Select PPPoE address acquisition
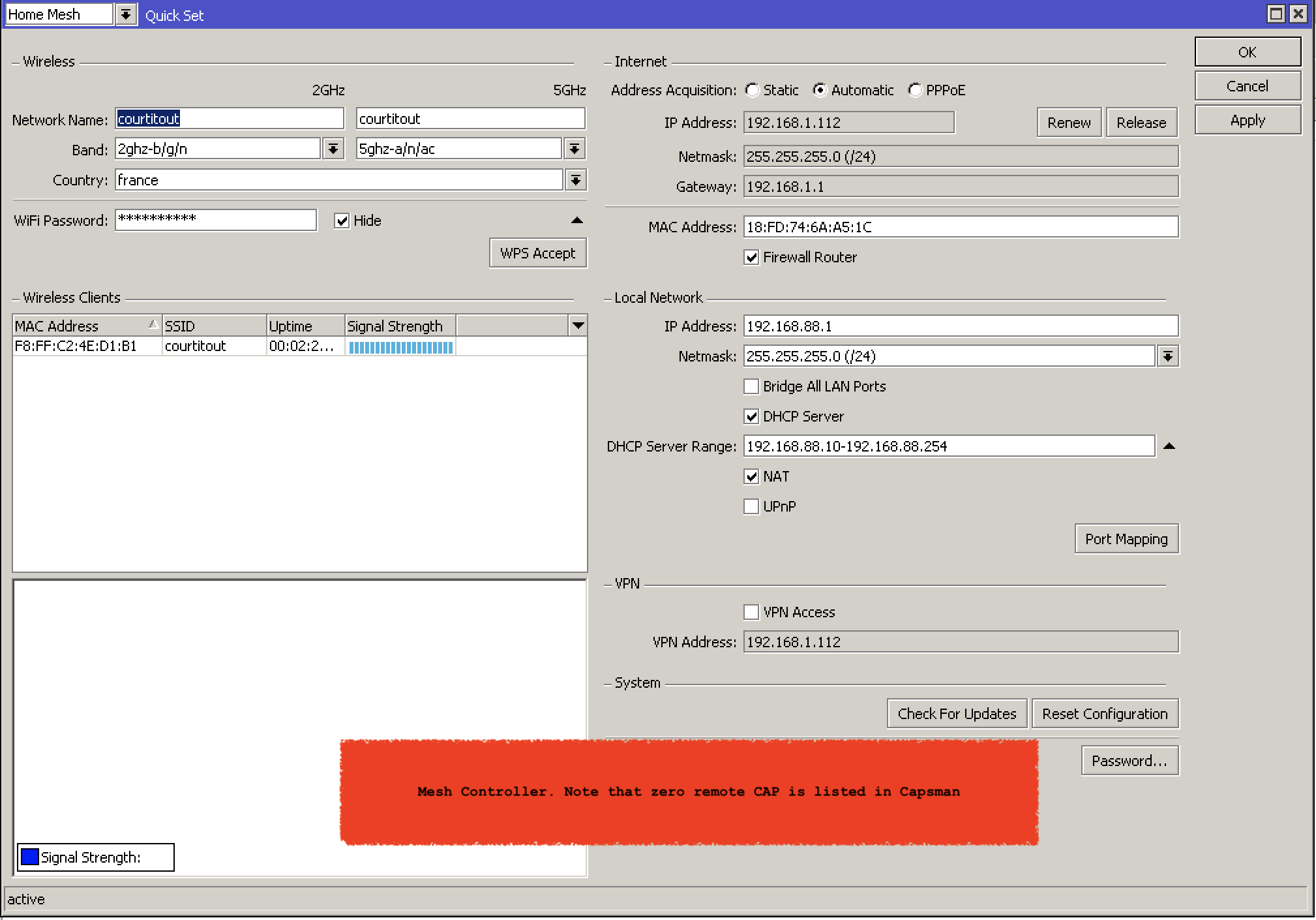Viewport: 1316px width, 920px height. [916, 90]
